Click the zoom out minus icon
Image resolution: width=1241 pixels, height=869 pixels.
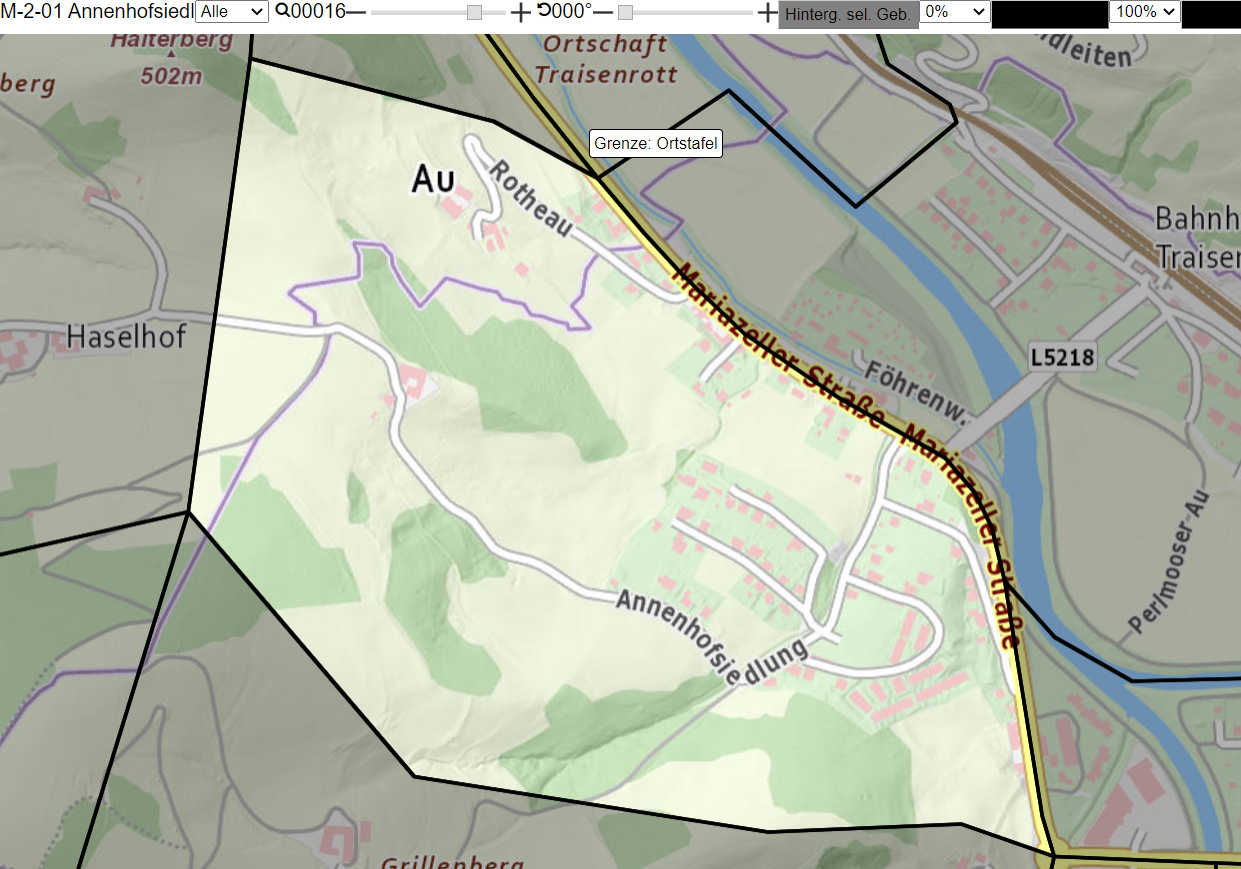[x=356, y=12]
